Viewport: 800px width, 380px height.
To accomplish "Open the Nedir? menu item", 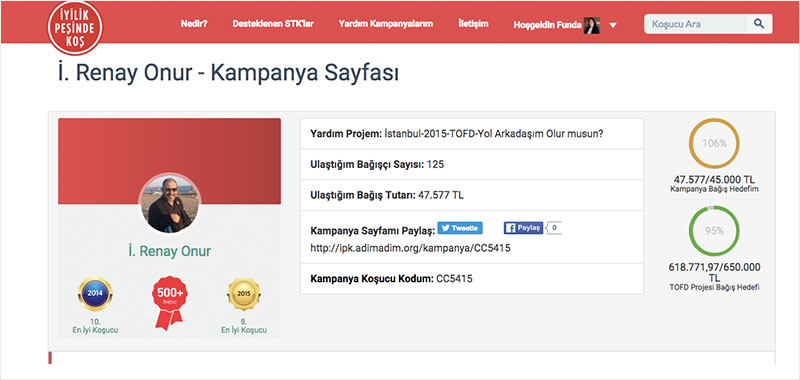I will click(194, 24).
